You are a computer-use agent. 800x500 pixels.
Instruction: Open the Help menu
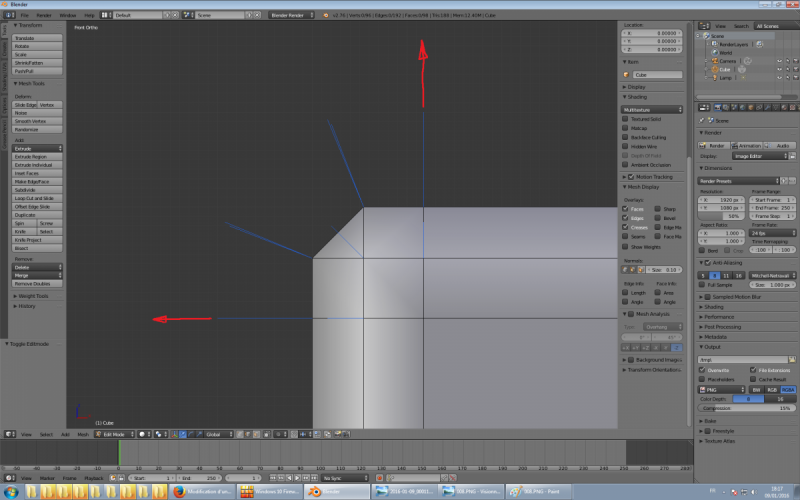[89, 15]
